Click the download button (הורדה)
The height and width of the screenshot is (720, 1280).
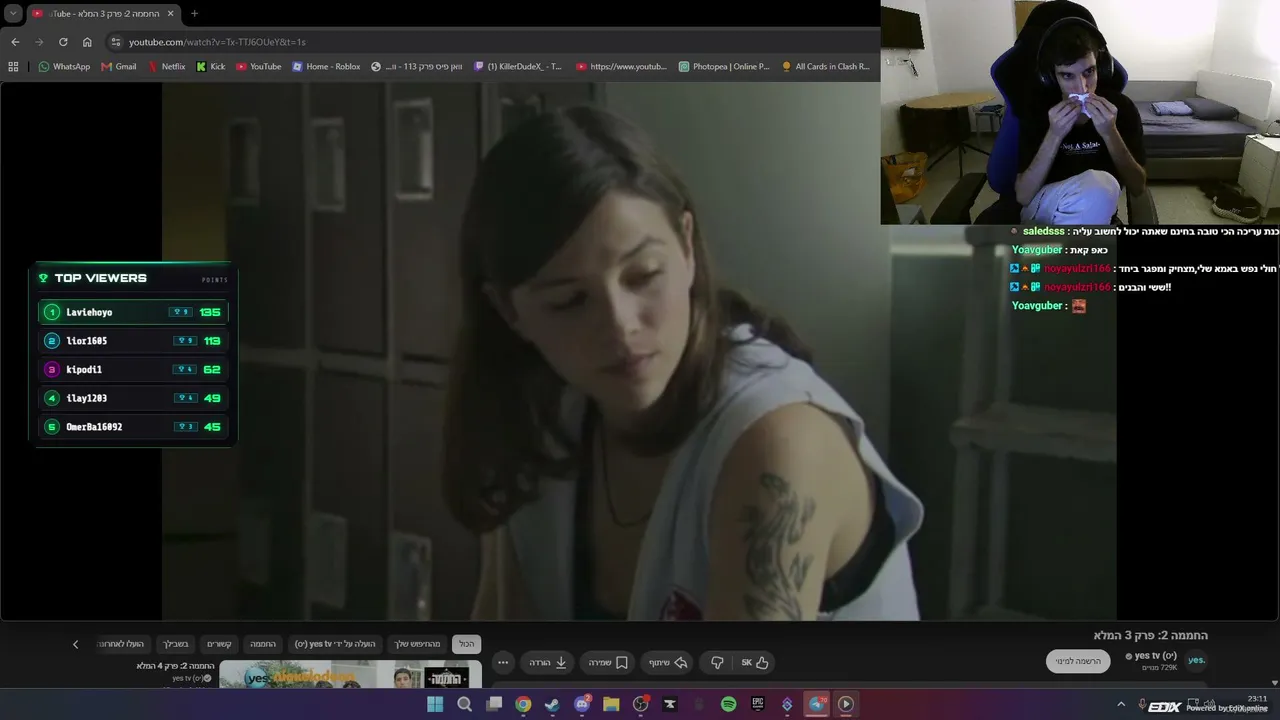548,663
